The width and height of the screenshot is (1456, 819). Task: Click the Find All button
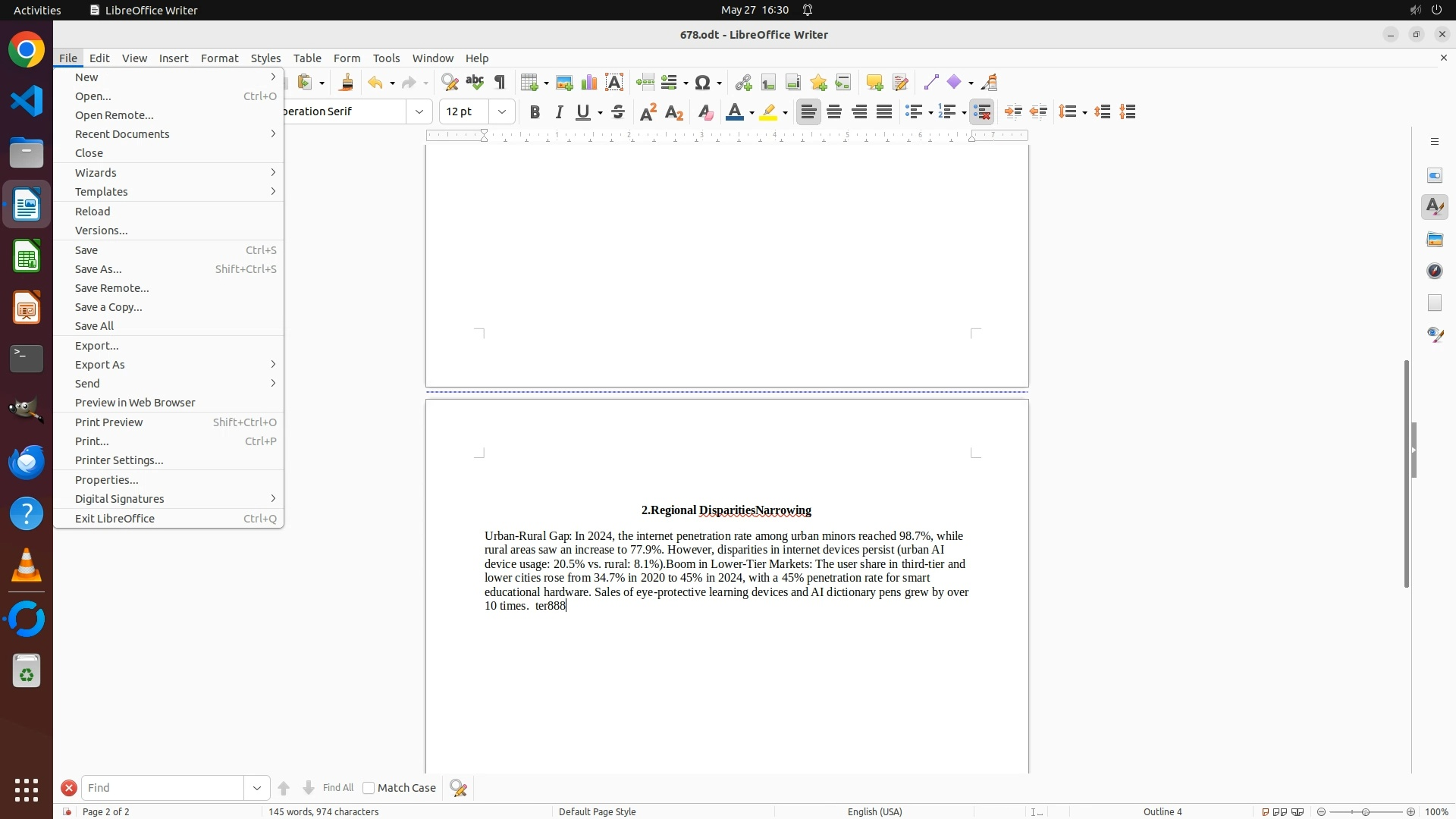[x=338, y=788]
